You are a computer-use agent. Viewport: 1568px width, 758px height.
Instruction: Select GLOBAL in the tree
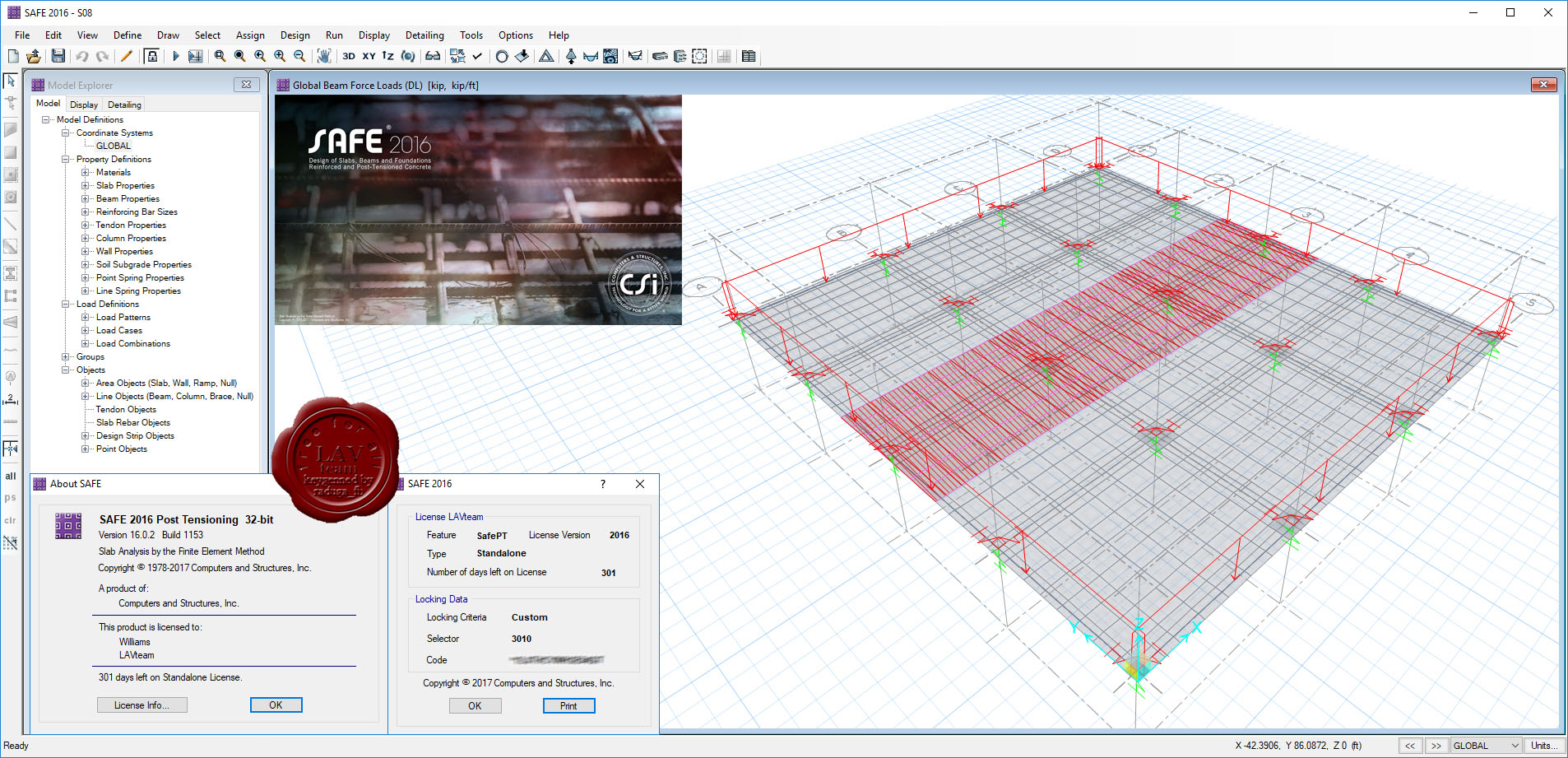click(114, 146)
